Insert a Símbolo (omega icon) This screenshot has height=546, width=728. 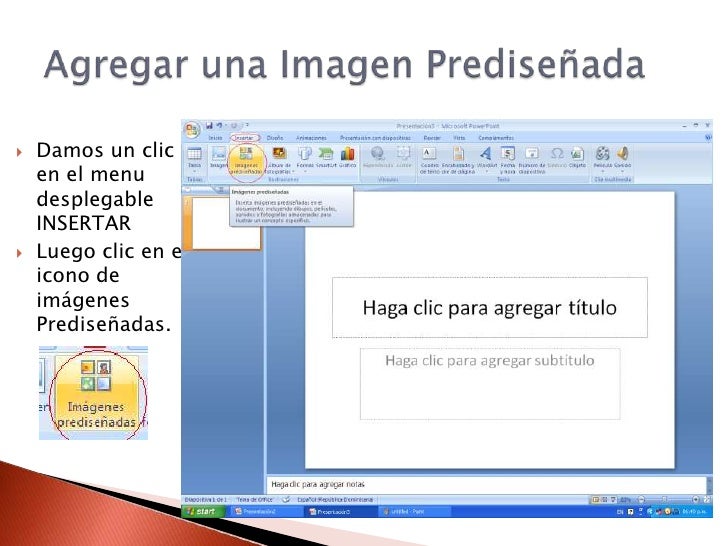pos(557,157)
